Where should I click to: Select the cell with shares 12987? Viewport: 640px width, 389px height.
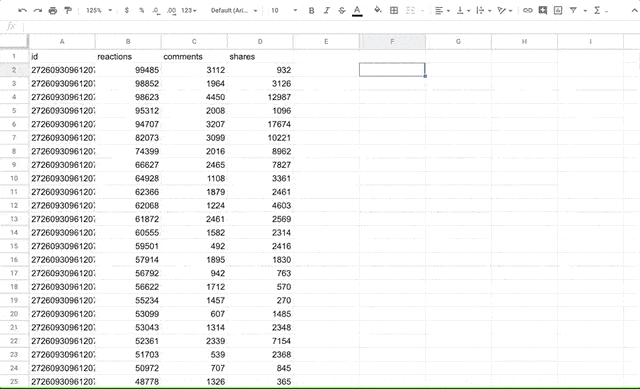pyautogui.click(x=260, y=97)
